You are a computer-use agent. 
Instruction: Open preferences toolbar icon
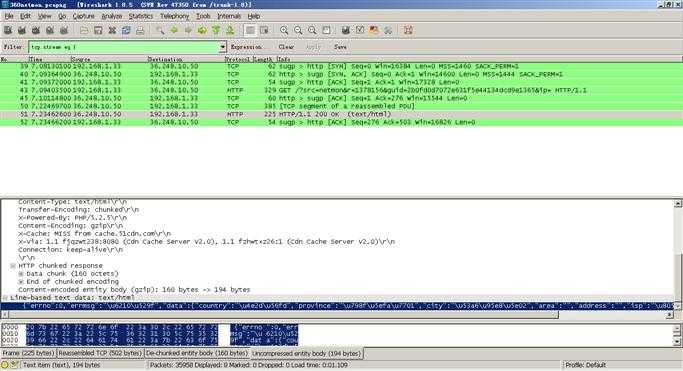pos(388,30)
